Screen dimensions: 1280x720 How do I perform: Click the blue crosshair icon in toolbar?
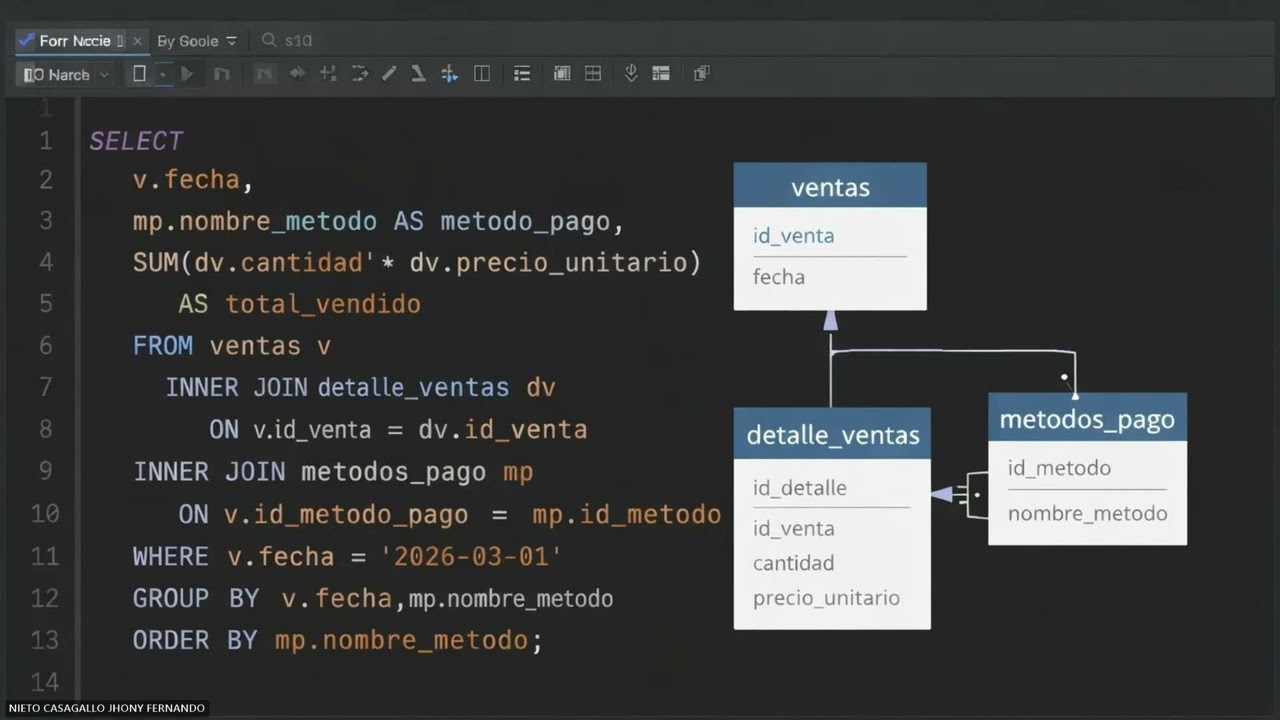pos(450,74)
